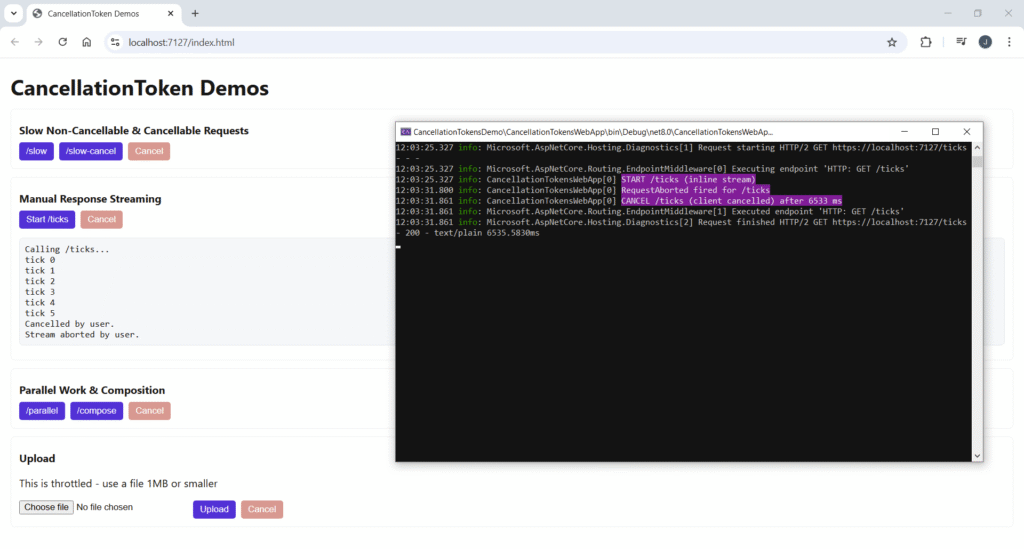Click the 'CancellationToken Demos' page heading
The image size is (1024, 549).
point(140,88)
